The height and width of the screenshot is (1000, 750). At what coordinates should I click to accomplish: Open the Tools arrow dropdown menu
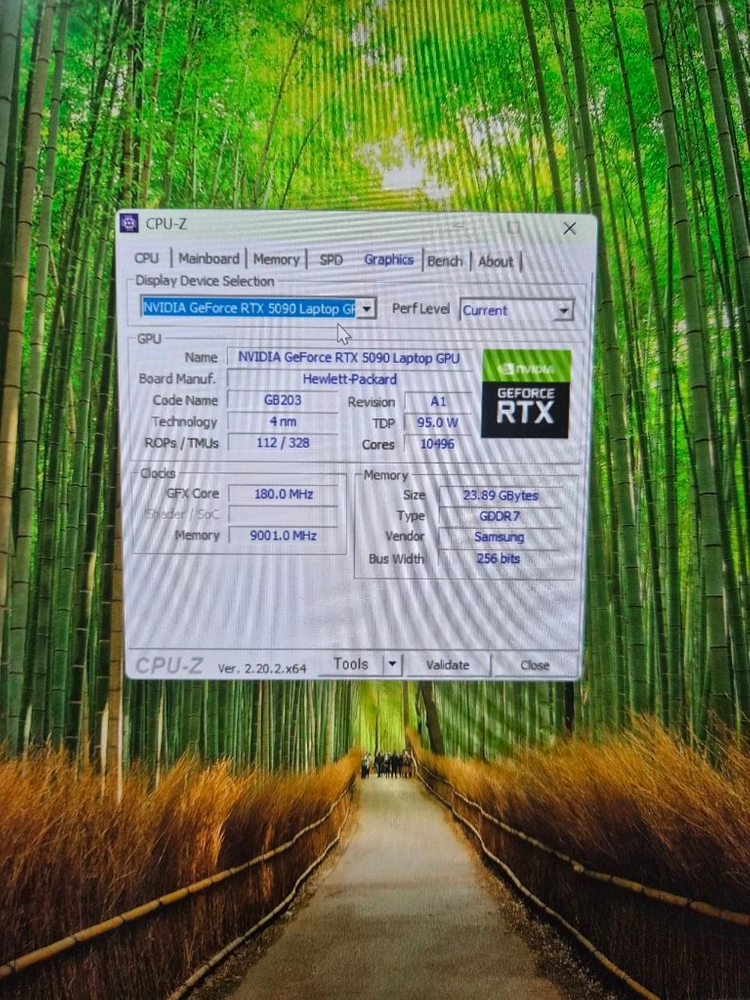[x=392, y=664]
